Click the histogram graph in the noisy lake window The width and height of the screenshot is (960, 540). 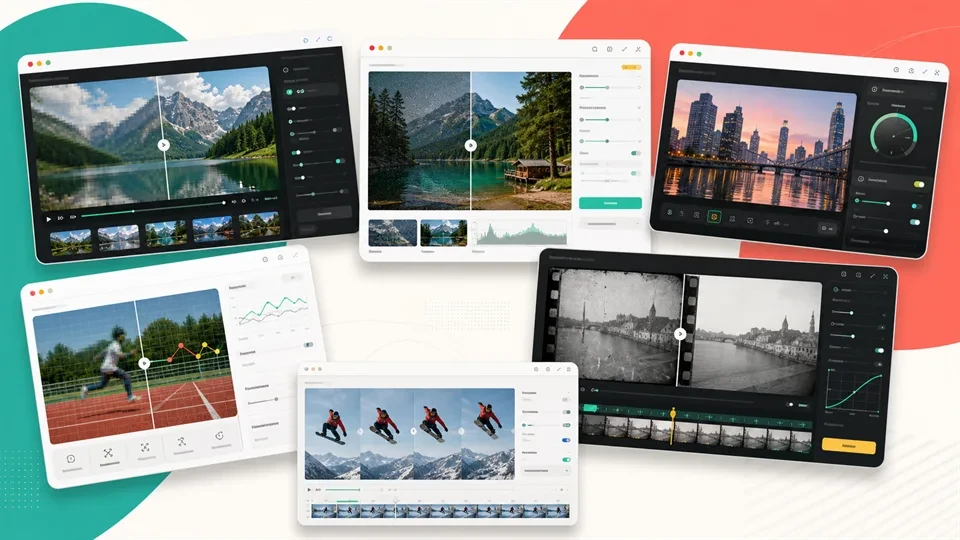click(x=522, y=233)
